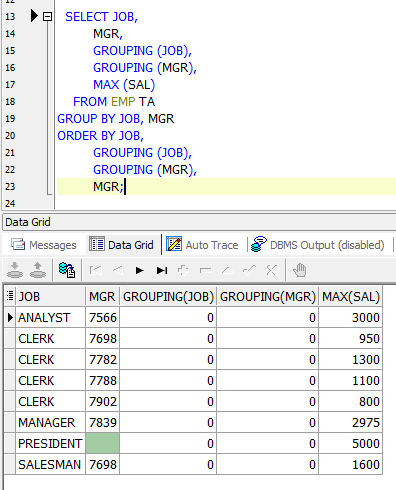396x490 pixels.
Task: Open the DBMS Output (disabled) tab
Action: click(x=318, y=245)
